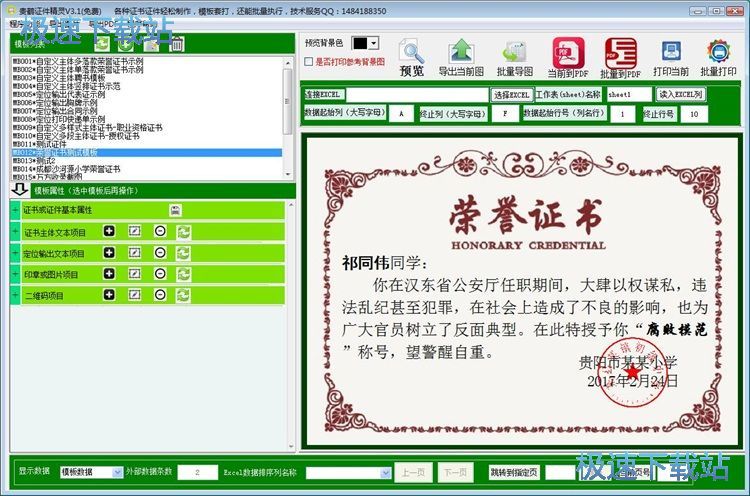Expand 印章或图片项目 with plus sign
This screenshot has height=496, width=750.
(15, 274)
